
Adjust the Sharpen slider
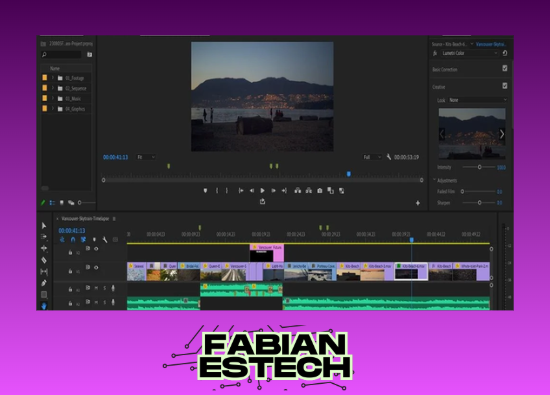479,203
